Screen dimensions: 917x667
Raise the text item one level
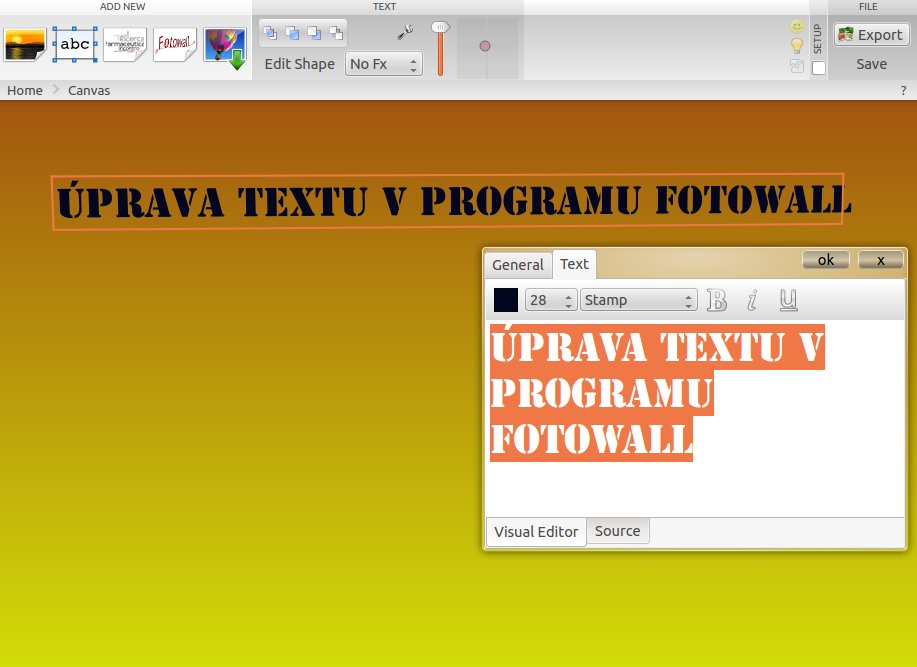click(x=292, y=33)
